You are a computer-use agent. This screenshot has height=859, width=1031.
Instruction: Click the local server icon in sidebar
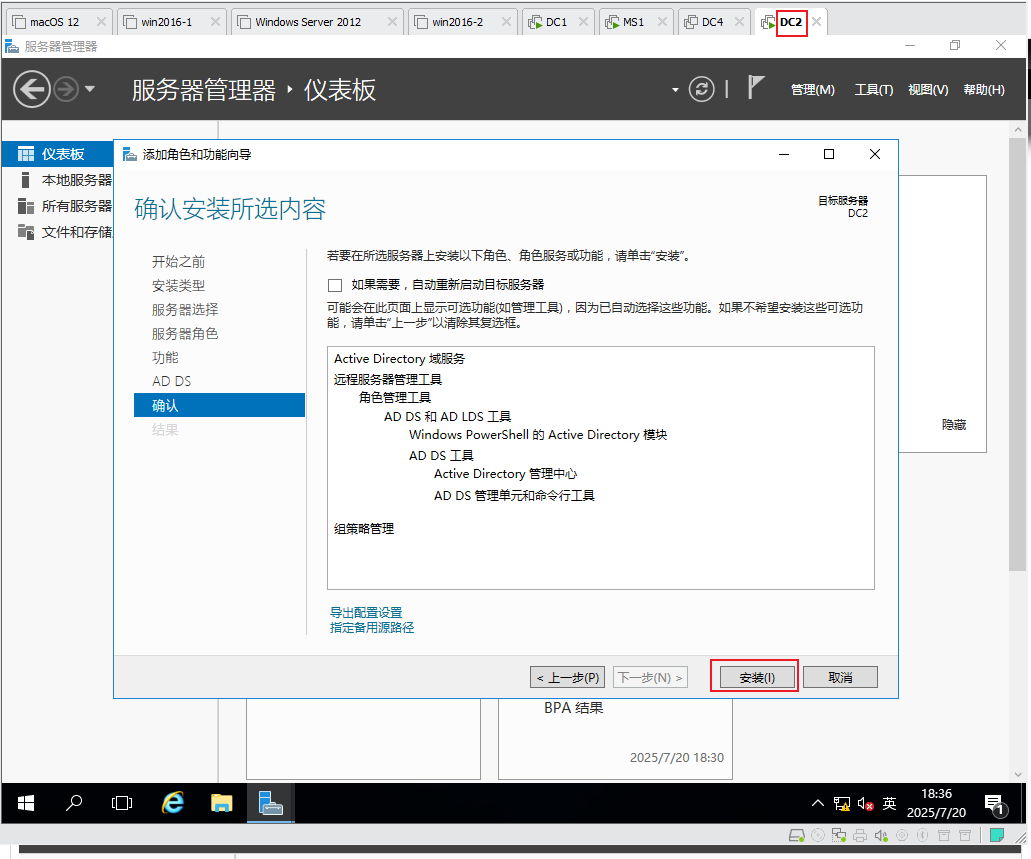point(25,180)
